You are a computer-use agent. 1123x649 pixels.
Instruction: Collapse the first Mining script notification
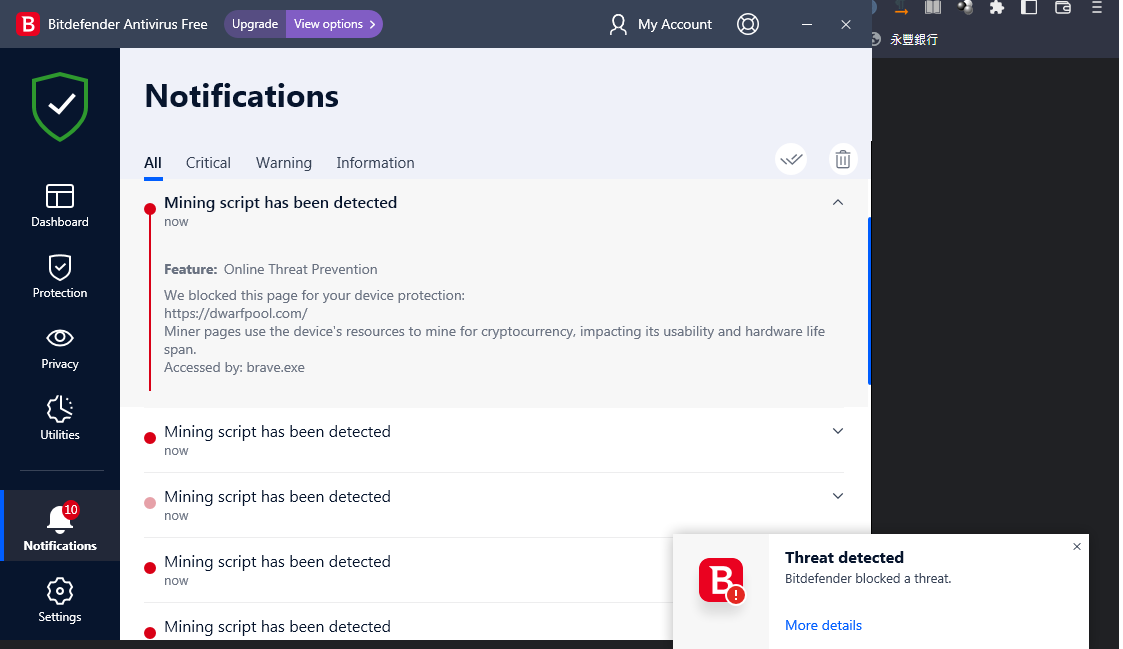point(838,202)
